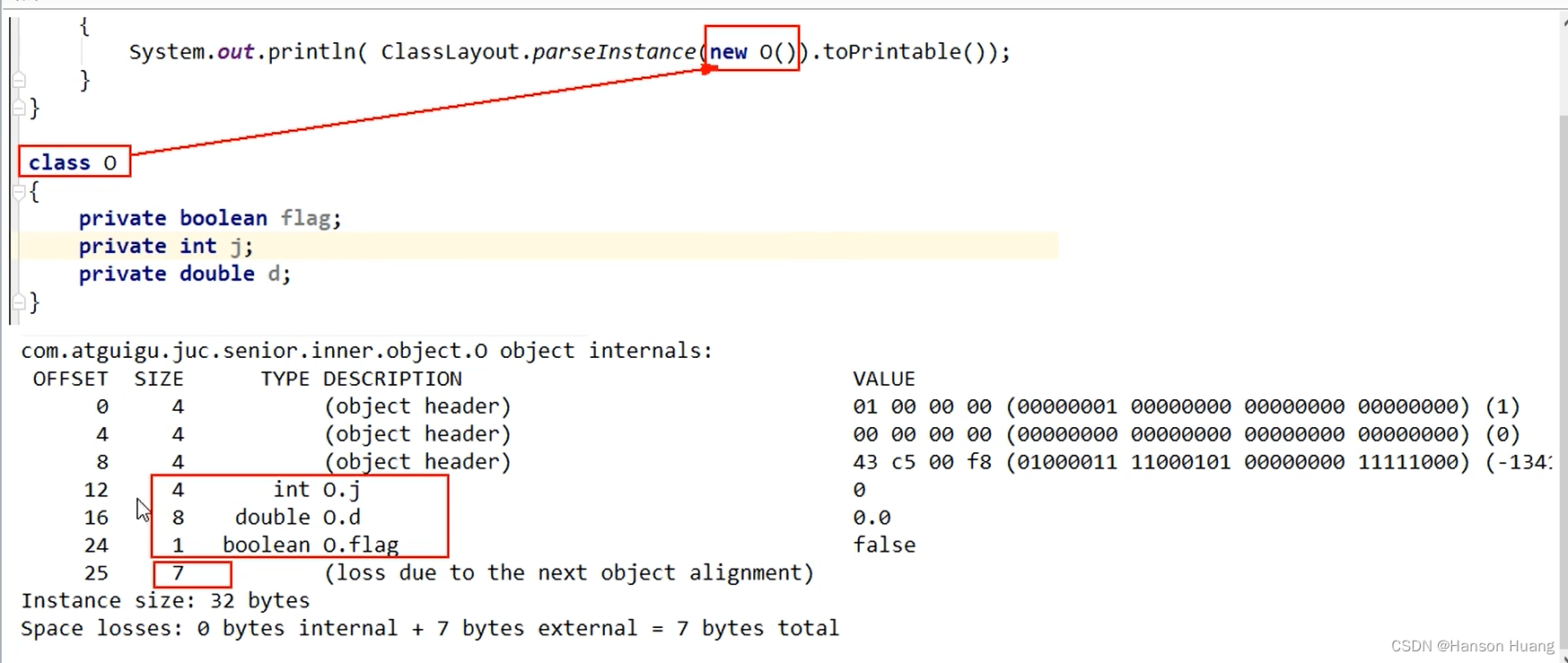Click on parseInstance method name
Screen dimensions: 1568x663
click(x=614, y=52)
